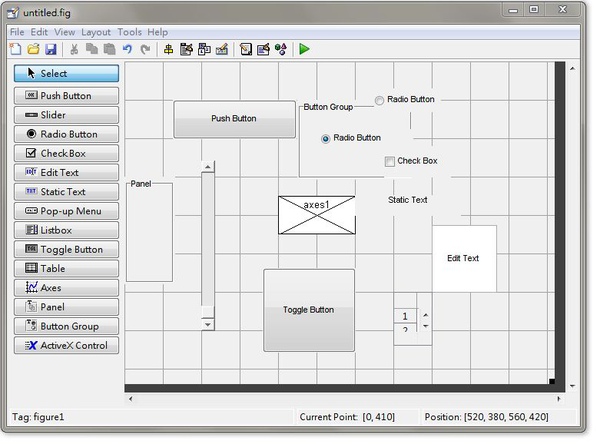Open the File menu
Viewport: 600px width, 444px height.
(17, 32)
